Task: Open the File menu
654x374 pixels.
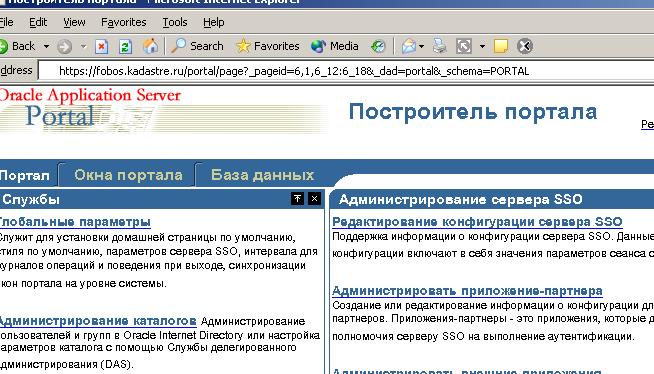Action: tap(6, 22)
